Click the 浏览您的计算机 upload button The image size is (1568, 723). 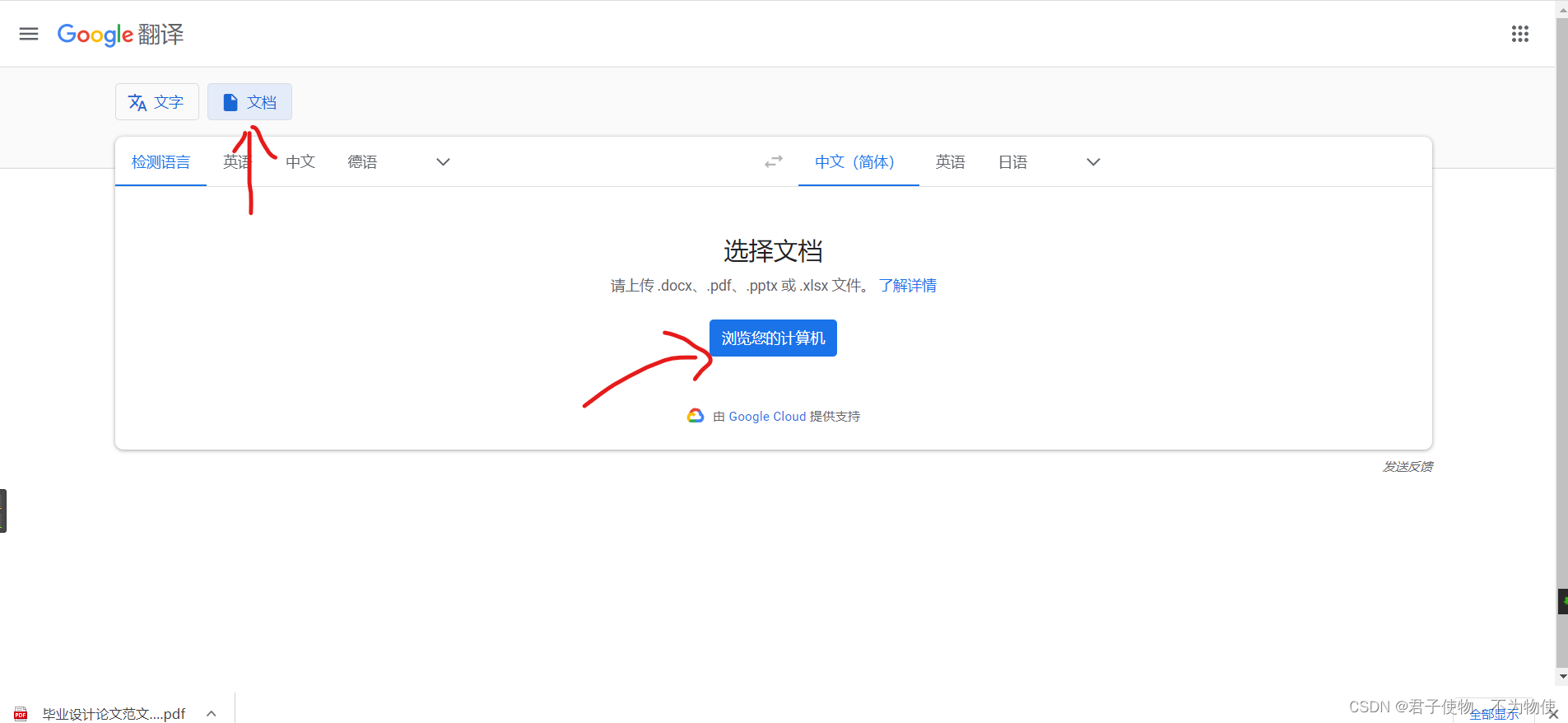click(773, 338)
